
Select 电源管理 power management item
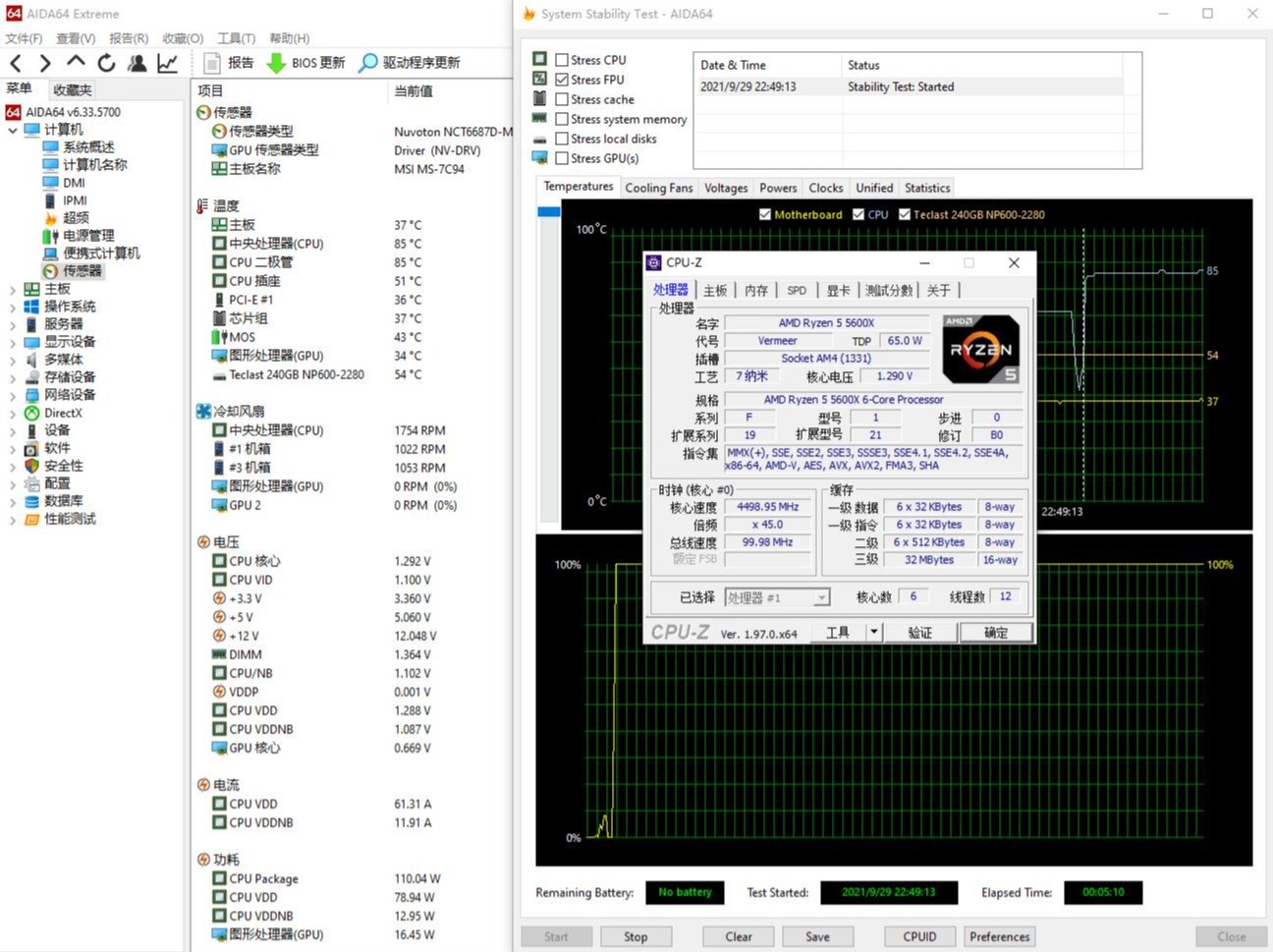click(79, 235)
